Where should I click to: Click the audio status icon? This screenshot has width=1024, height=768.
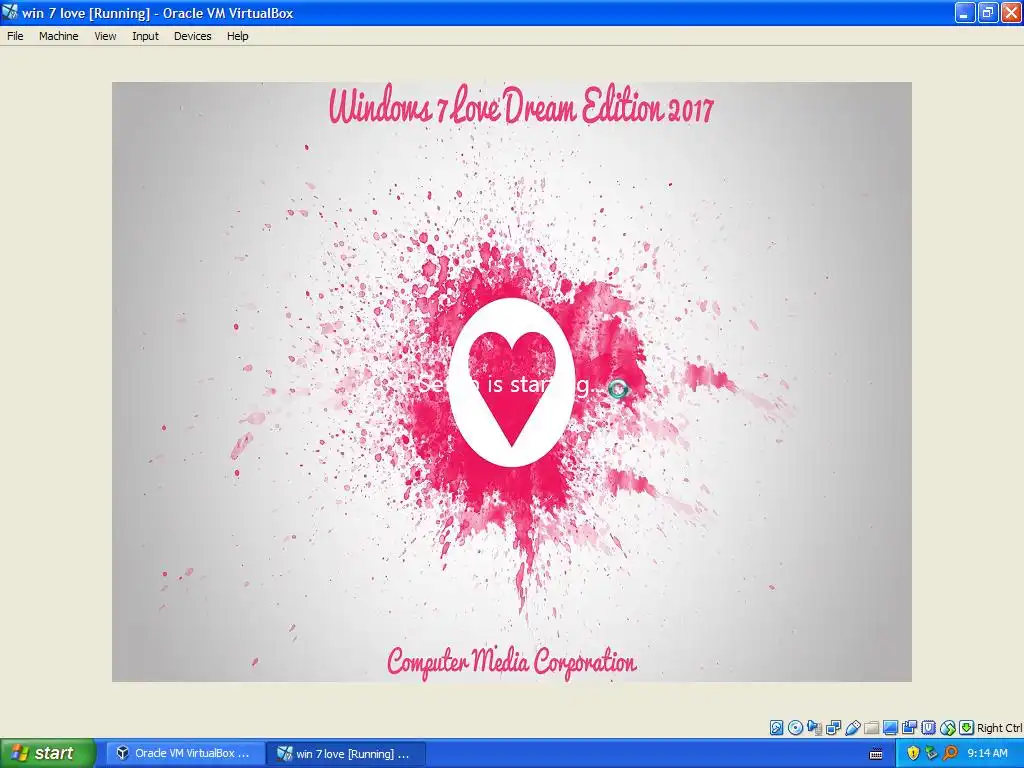(x=814, y=728)
